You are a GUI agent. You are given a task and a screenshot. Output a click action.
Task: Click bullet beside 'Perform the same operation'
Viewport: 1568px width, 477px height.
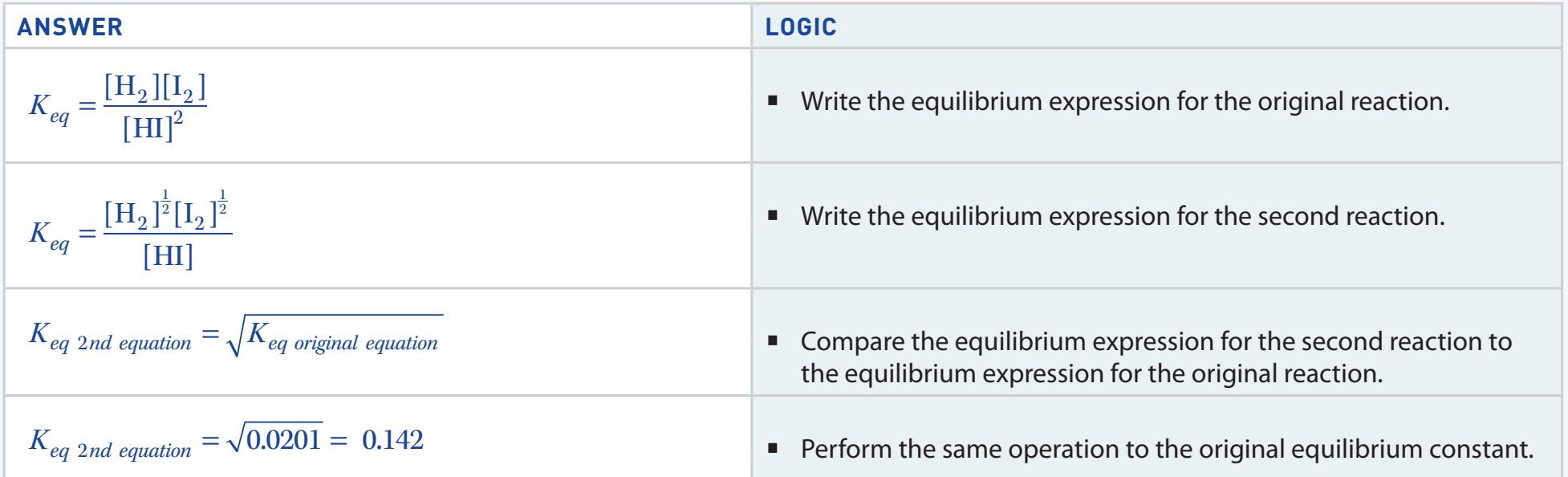coord(773,448)
